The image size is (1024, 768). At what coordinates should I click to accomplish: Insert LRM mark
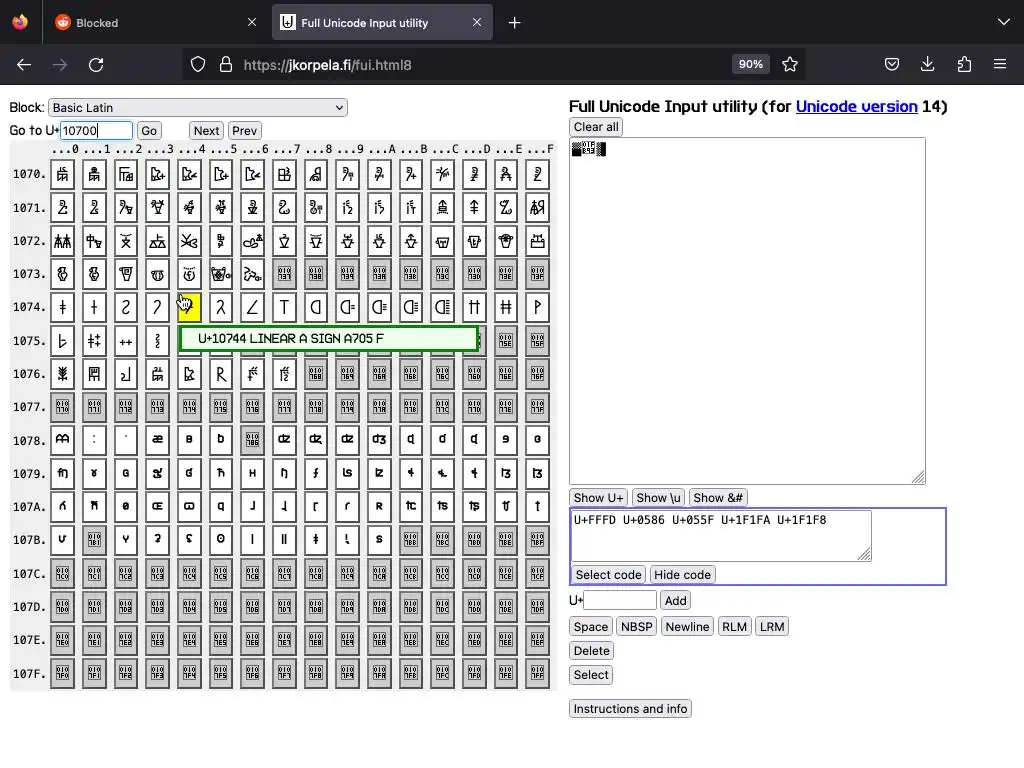tap(772, 627)
